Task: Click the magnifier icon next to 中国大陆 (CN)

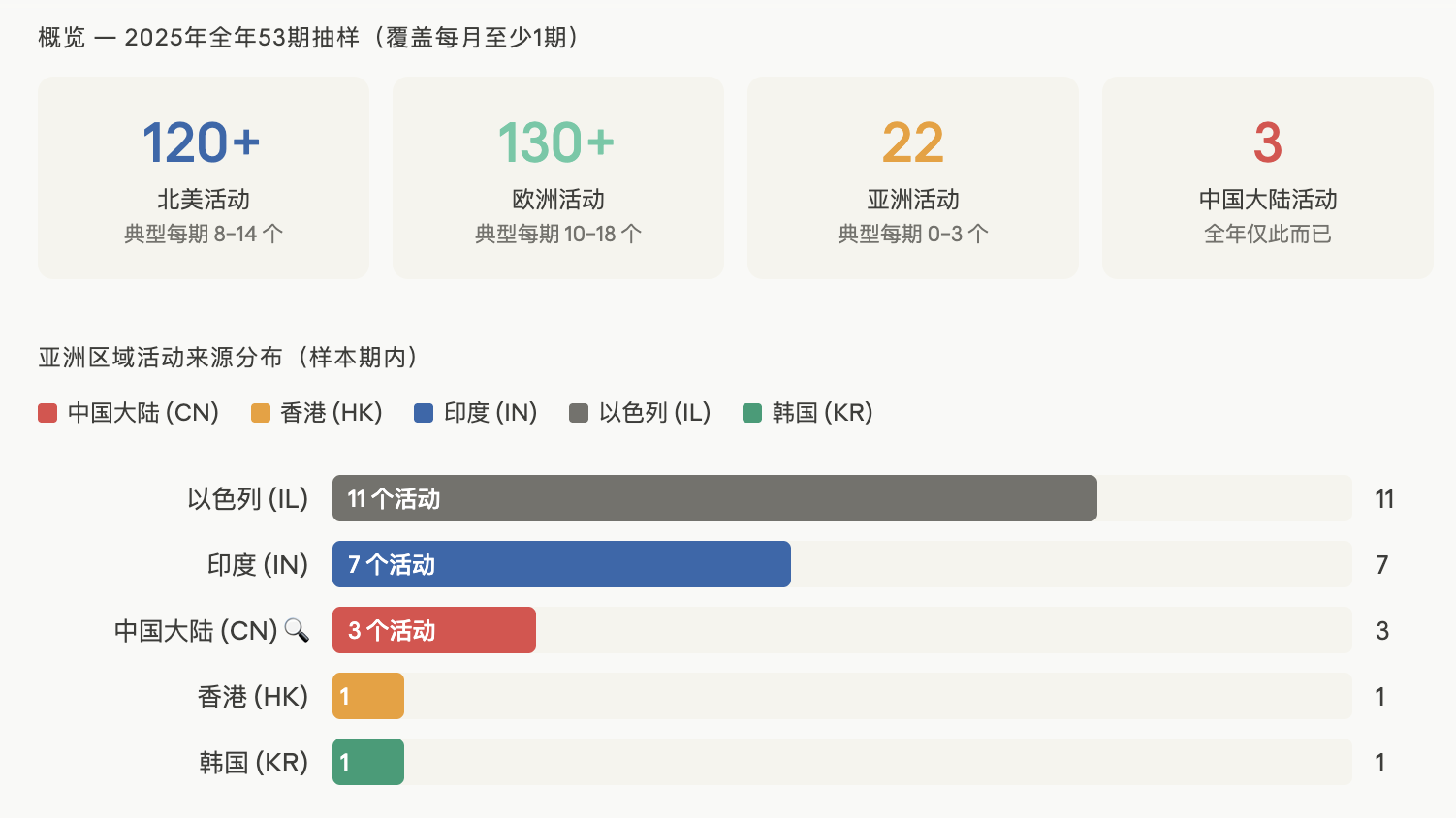Action: coord(297,630)
